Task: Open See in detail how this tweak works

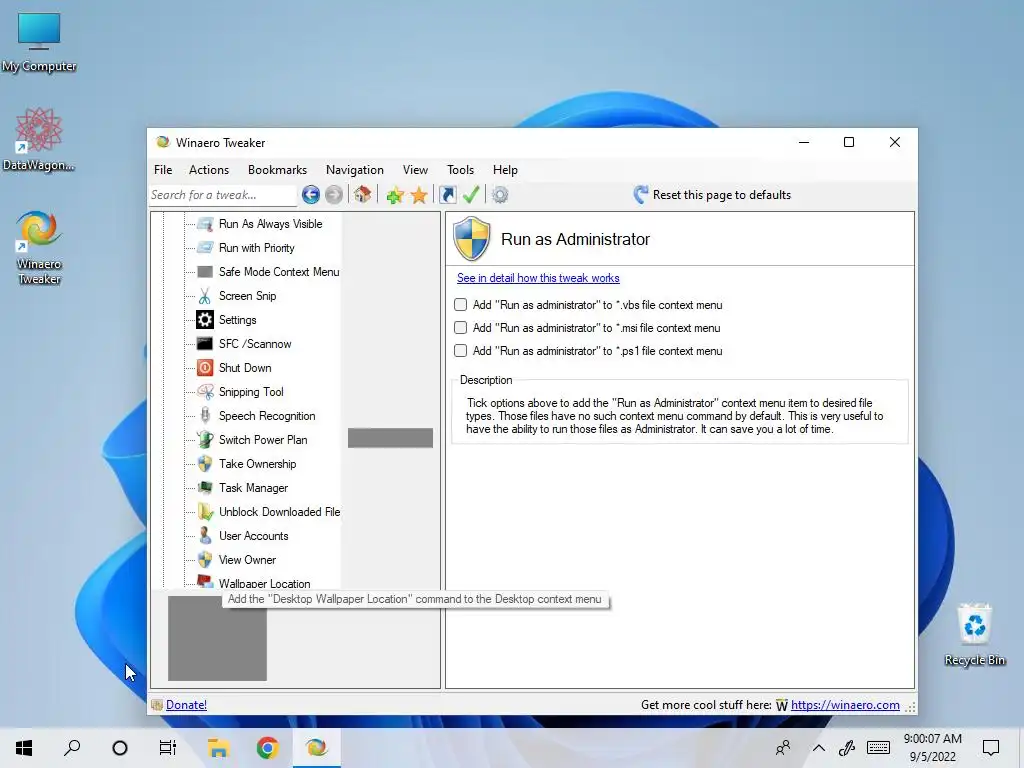Action: coord(538,278)
